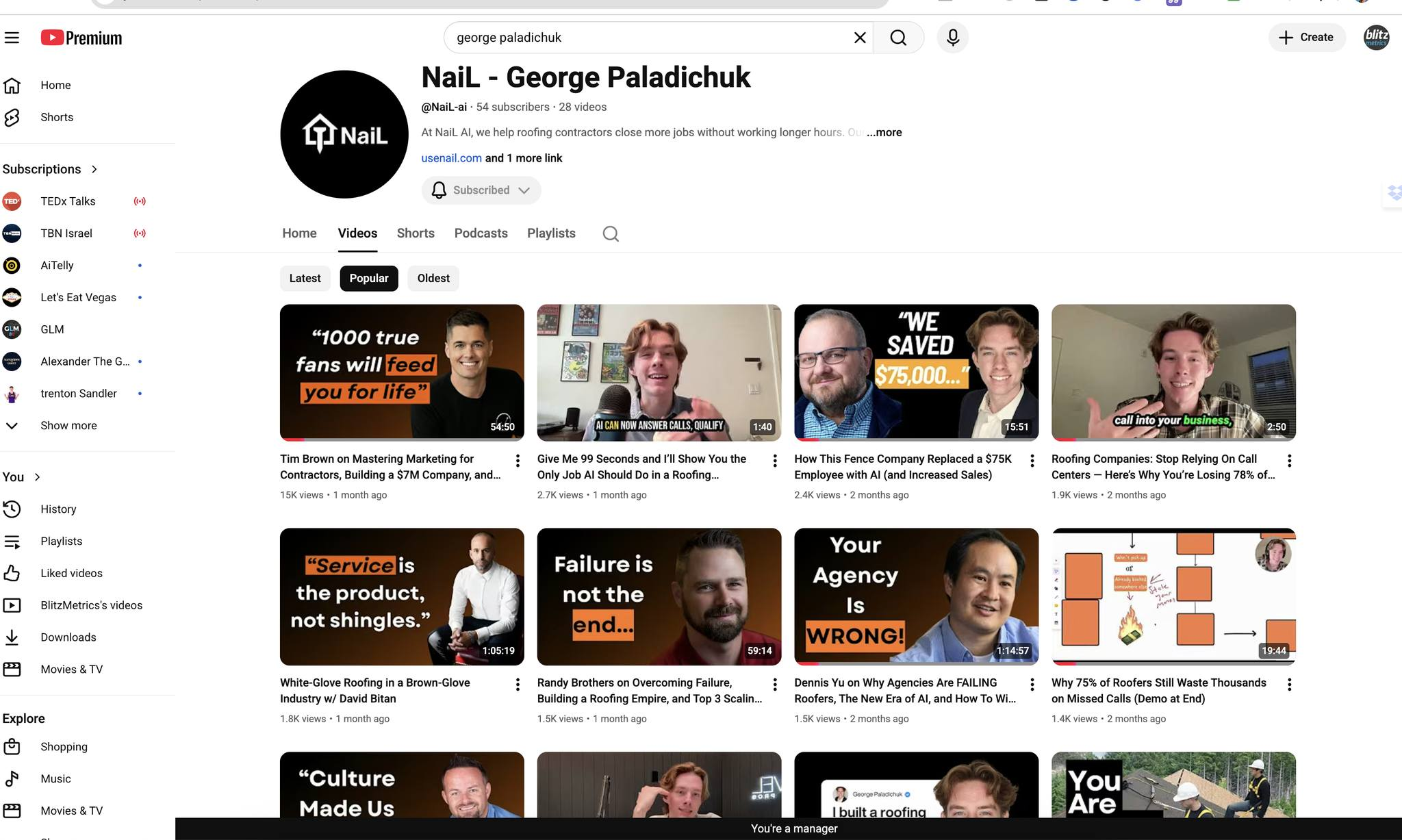Open the hamburger guide menu
This screenshot has height=840, width=1402.
[12, 38]
